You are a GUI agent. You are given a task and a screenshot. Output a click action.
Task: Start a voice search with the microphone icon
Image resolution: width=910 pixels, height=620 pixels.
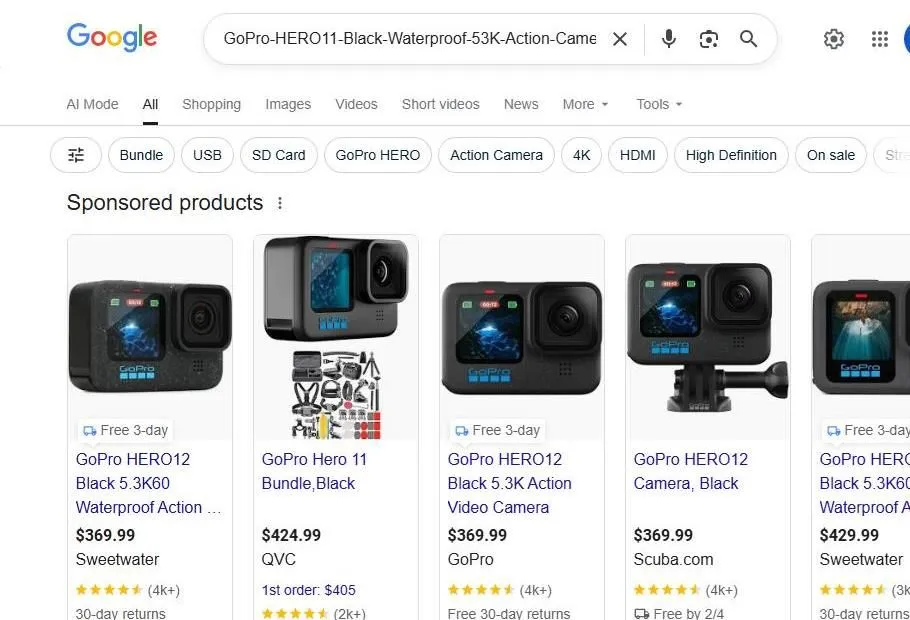(667, 39)
